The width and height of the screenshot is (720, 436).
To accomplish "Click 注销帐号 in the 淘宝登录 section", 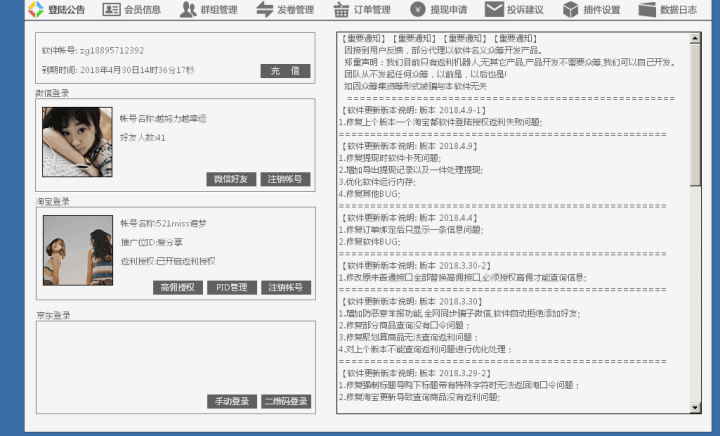I will [286, 287].
